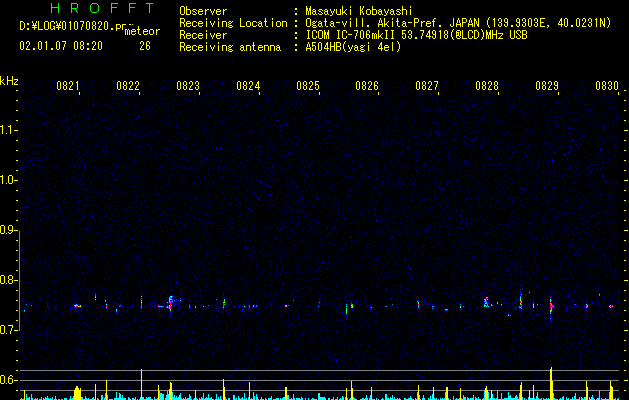Click the 0824 time marker
Image resolution: width=629 pixels, height=400 pixels.
tap(248, 86)
